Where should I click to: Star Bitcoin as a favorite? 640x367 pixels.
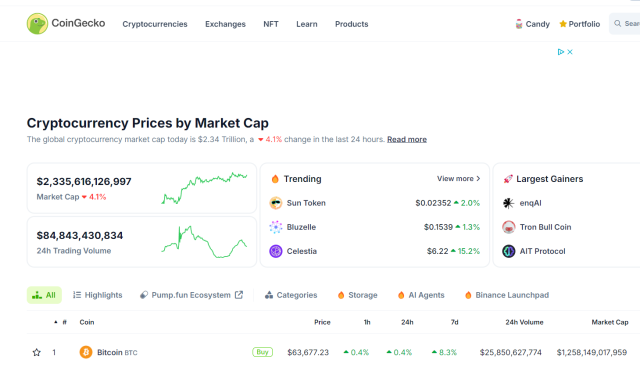[36, 352]
